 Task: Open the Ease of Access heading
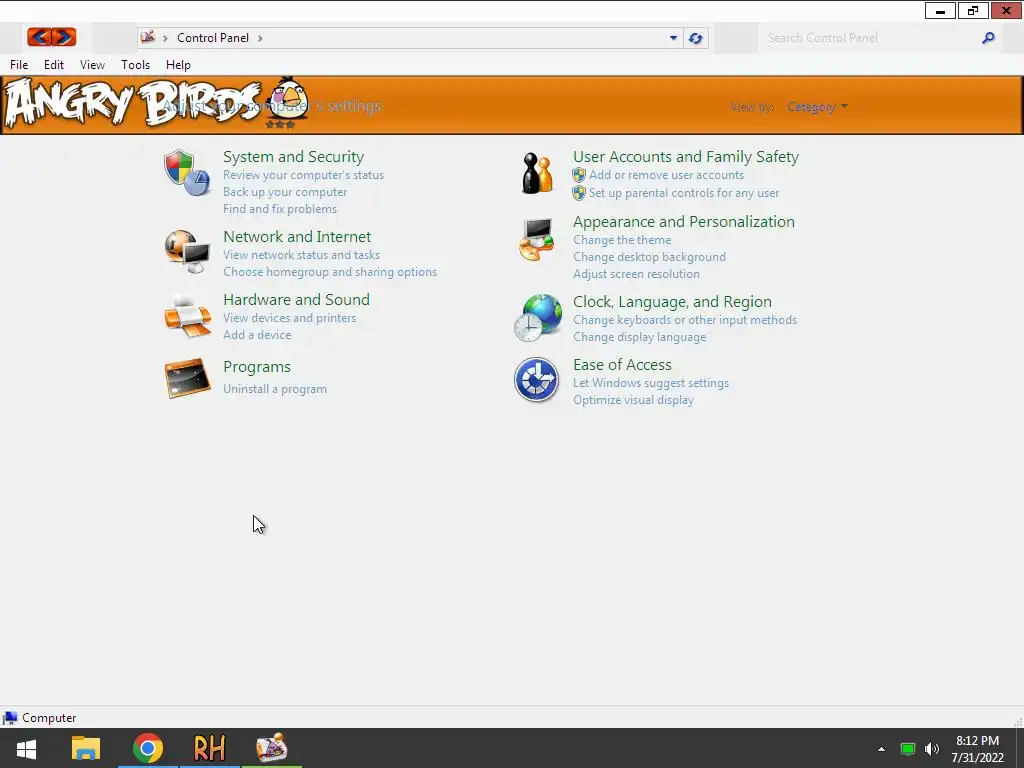[x=622, y=365]
